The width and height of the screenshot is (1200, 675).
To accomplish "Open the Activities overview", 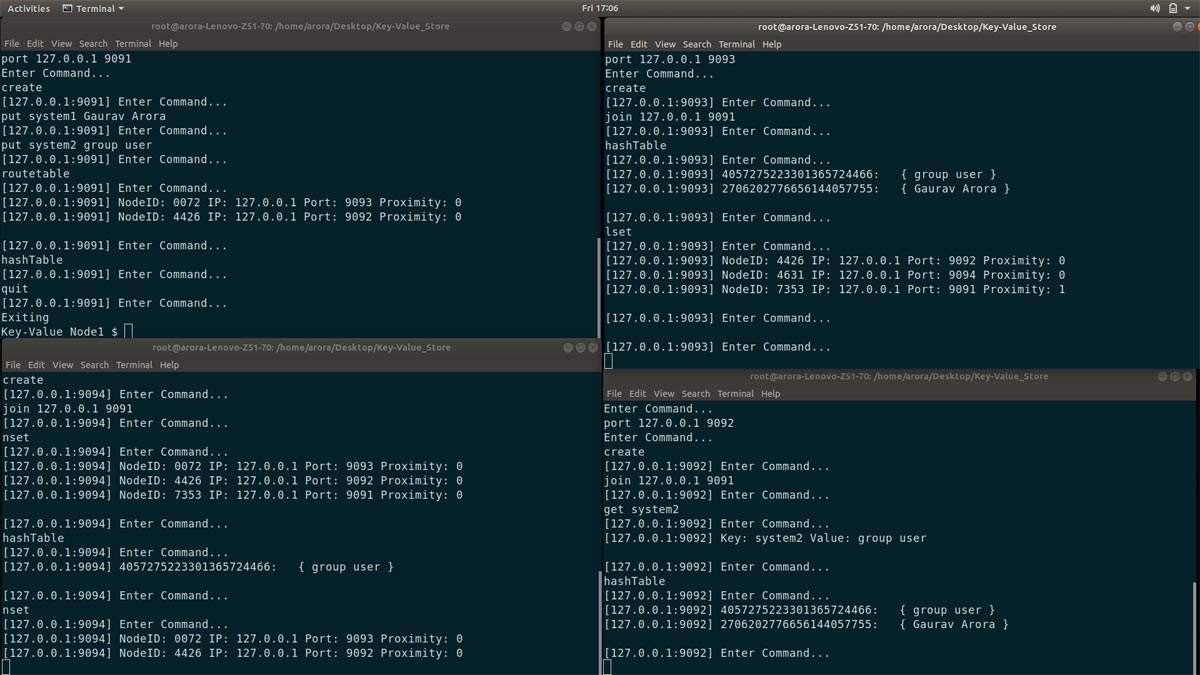I will tap(28, 8).
